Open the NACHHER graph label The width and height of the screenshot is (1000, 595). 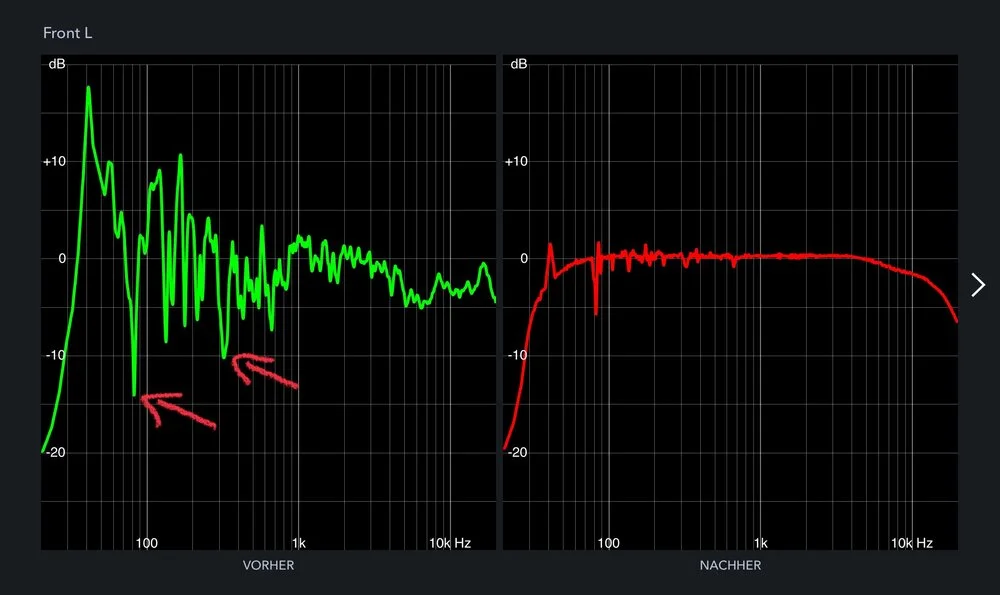(730, 565)
